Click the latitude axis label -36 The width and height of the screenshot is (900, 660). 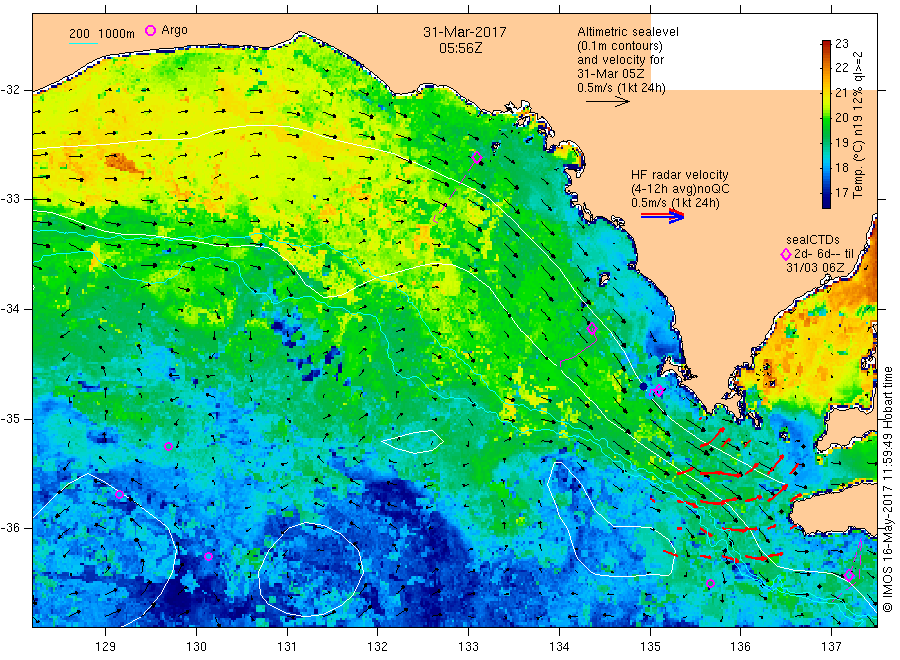11,528
